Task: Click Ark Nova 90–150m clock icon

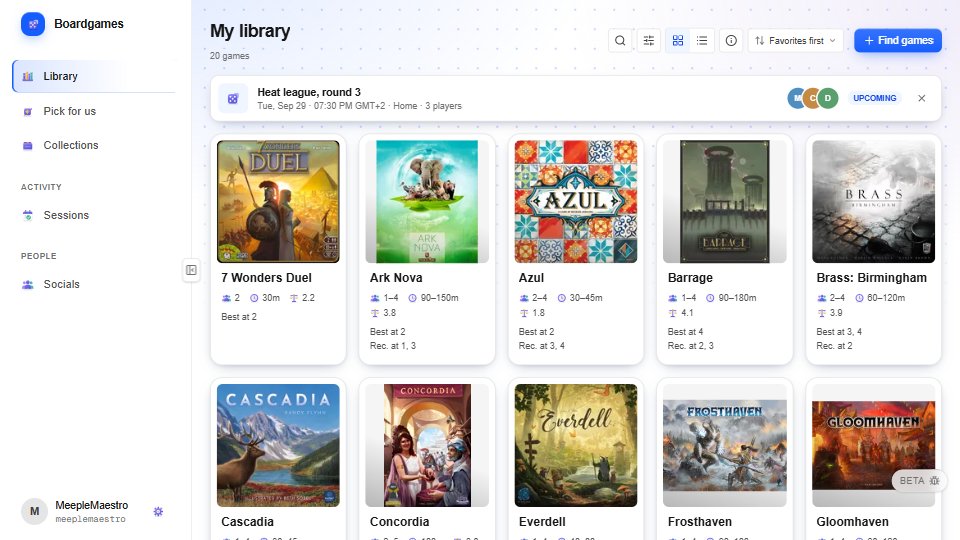Action: pyautogui.click(x=413, y=298)
